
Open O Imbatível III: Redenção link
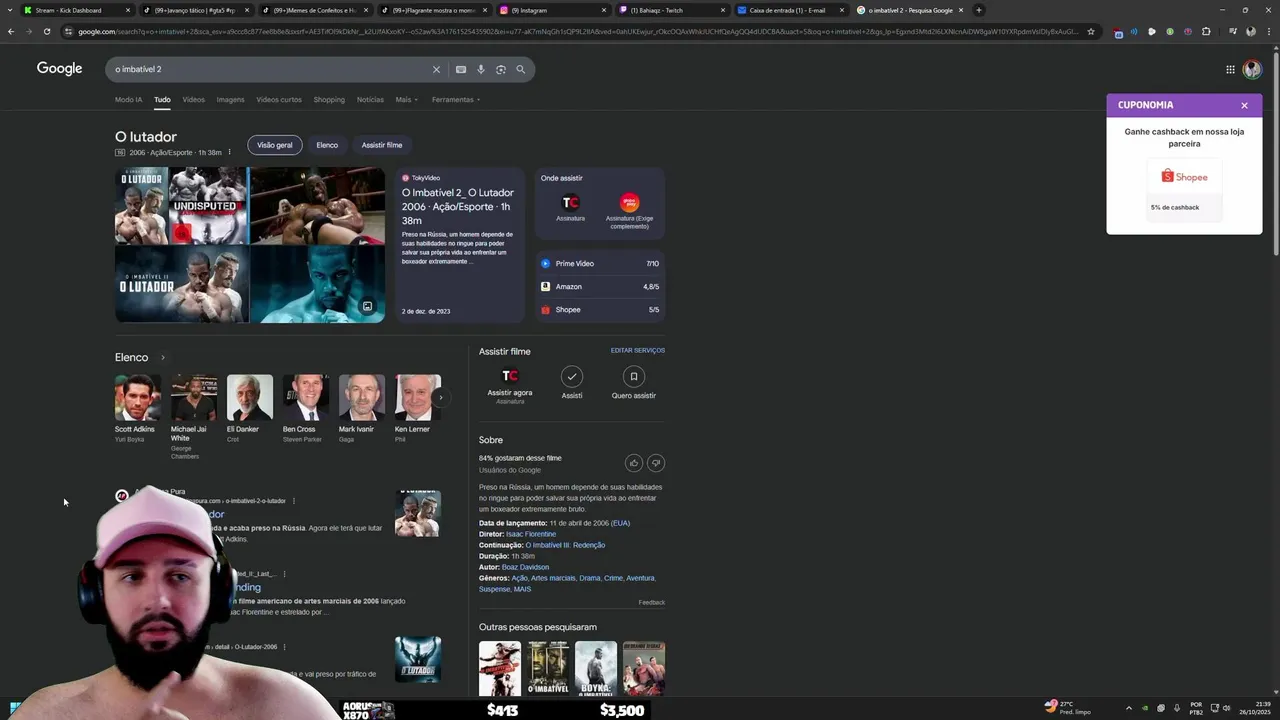565,545
